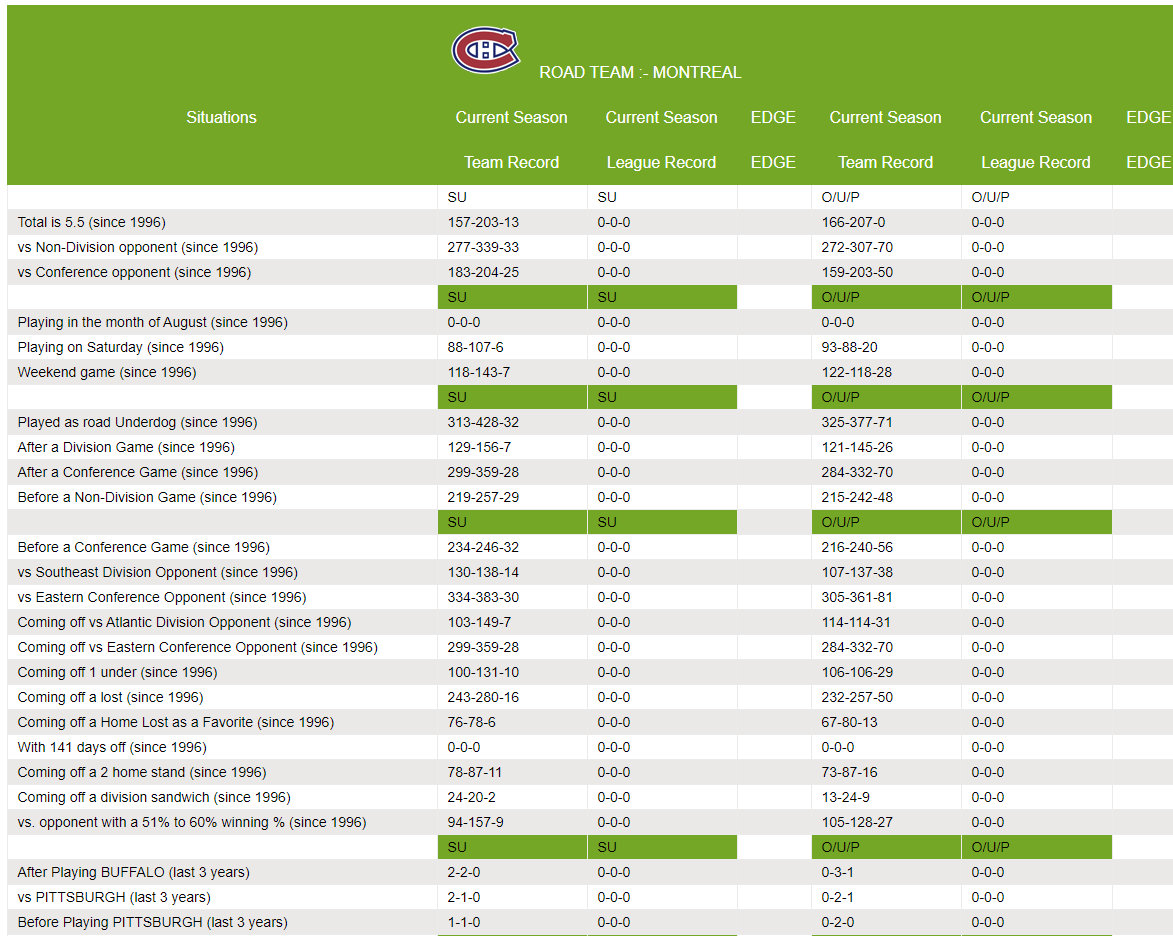The height and width of the screenshot is (936, 1173).
Task: Click the SU record 94-157-9
Action: click(476, 822)
